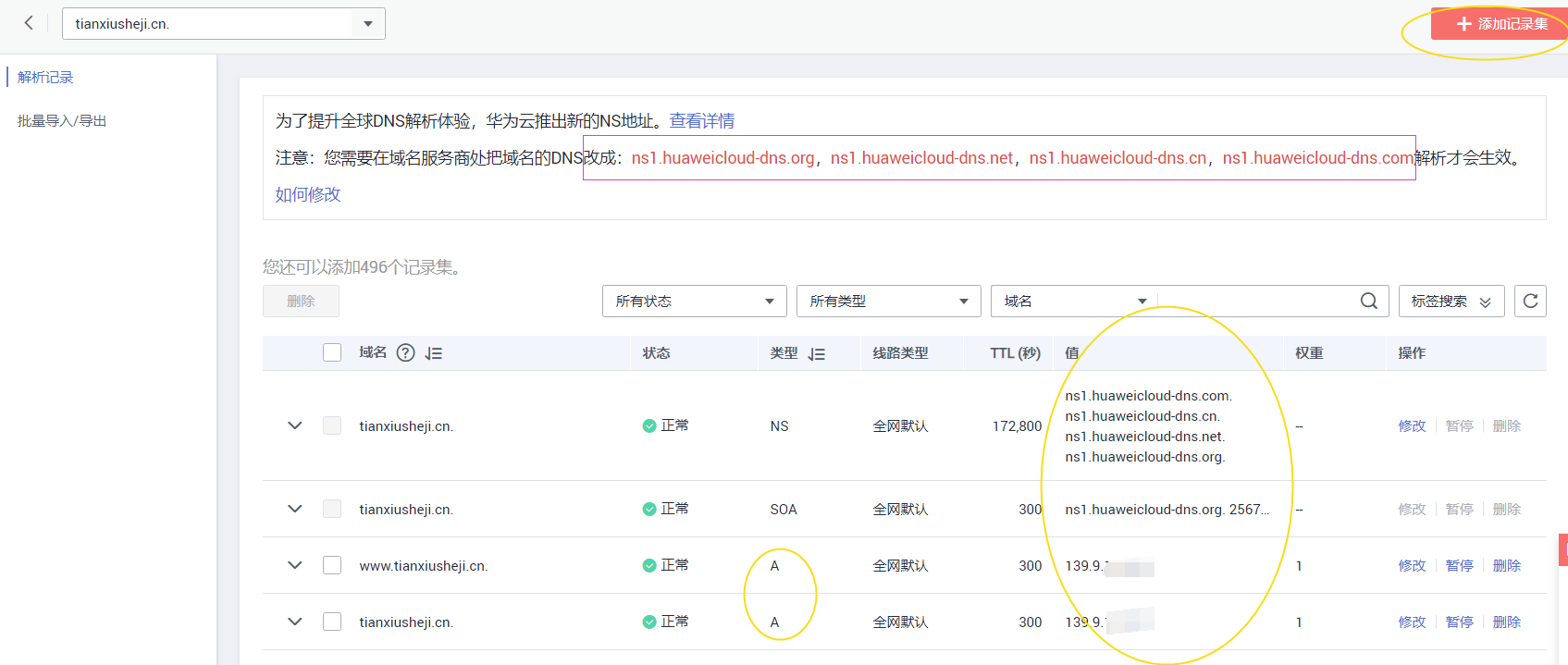1568x665 pixels.
Task: Click the 172,800 TTL value
Action: pos(1017,426)
